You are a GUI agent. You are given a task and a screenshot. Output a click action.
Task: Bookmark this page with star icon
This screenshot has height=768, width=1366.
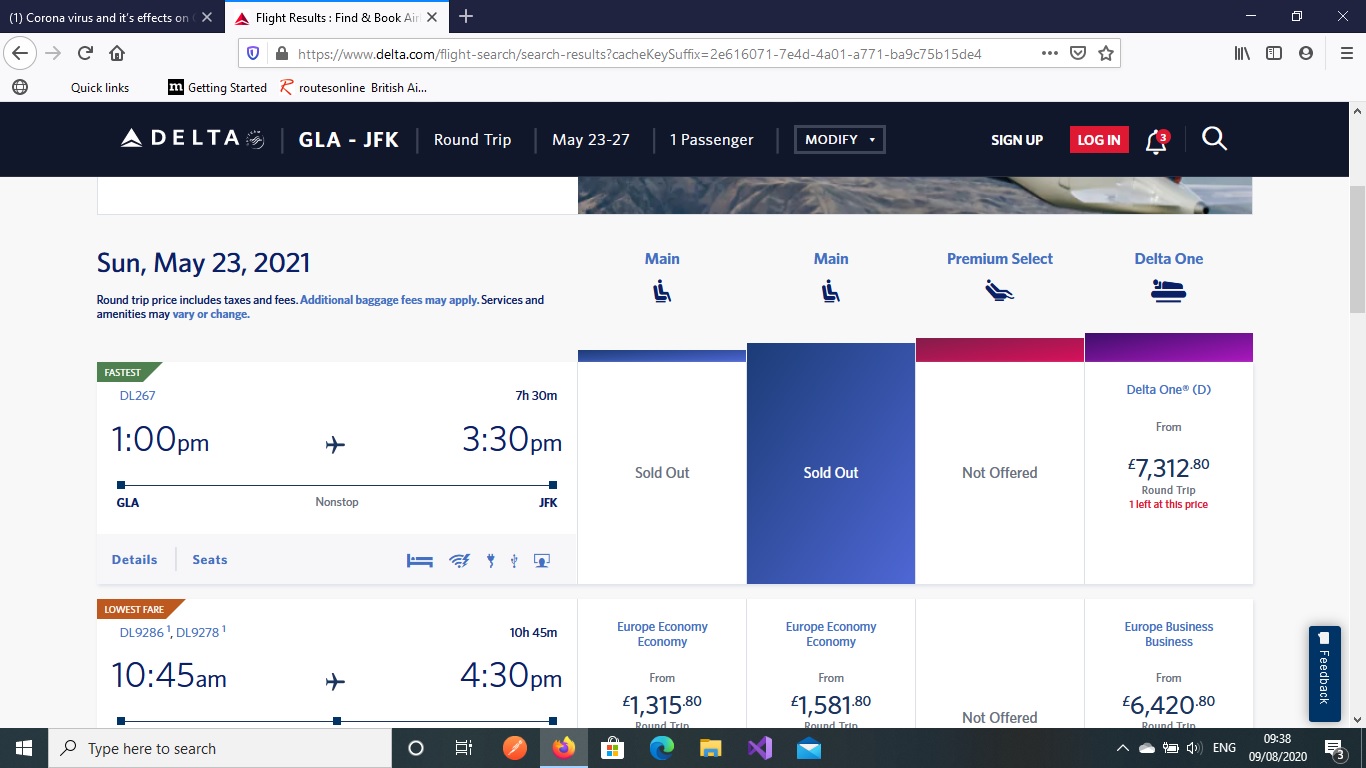pyautogui.click(x=1106, y=54)
